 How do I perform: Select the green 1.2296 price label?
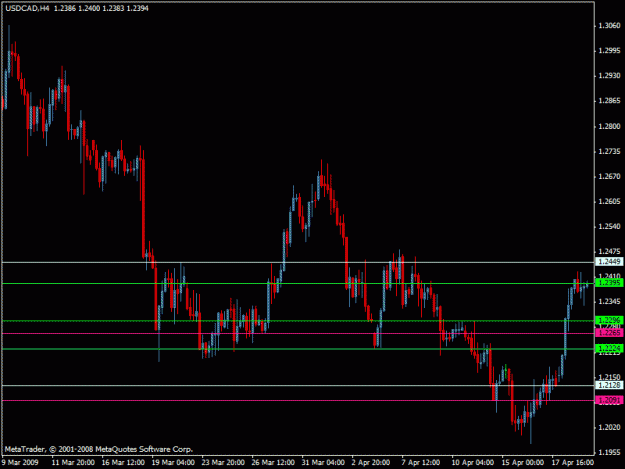coord(609,320)
